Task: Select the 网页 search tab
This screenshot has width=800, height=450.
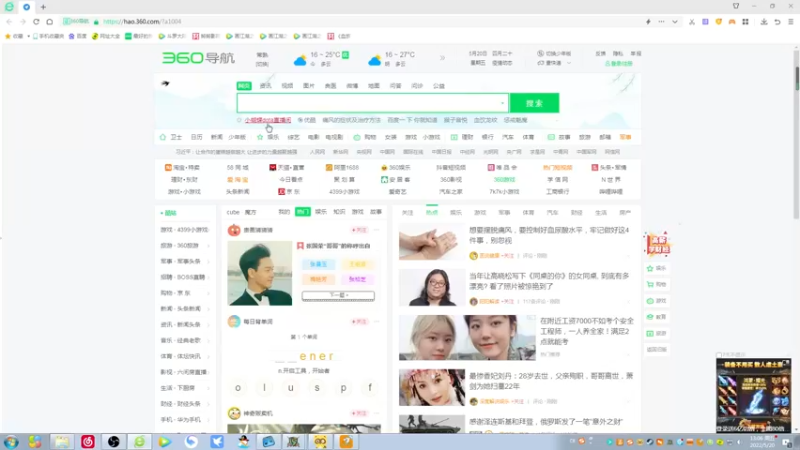Action: coord(244,86)
